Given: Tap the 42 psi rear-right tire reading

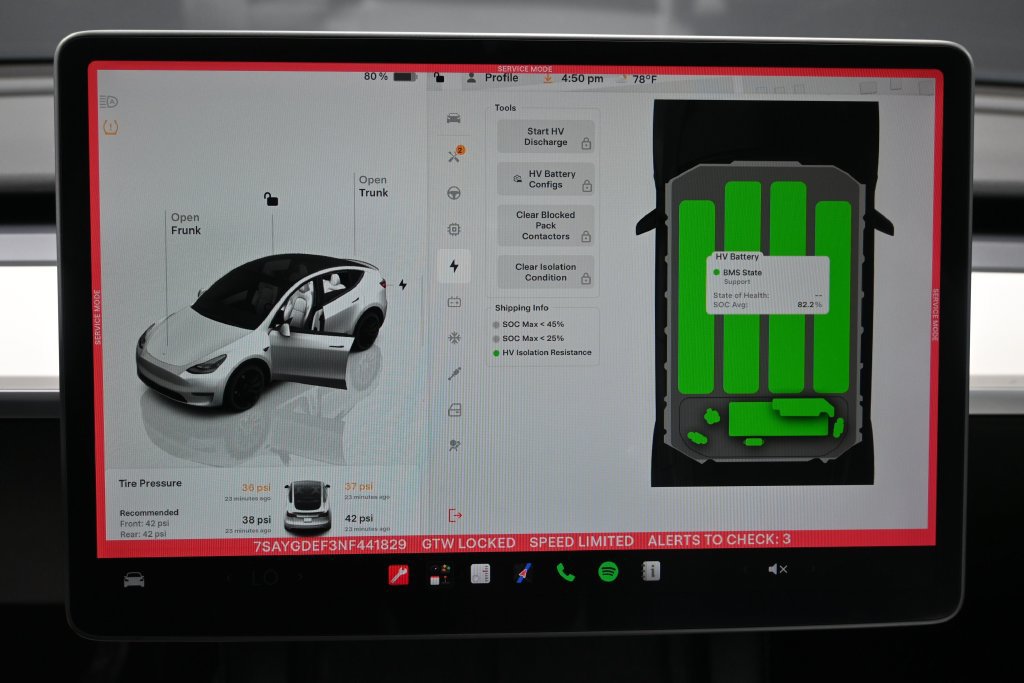Looking at the screenshot, I should pos(359,518).
